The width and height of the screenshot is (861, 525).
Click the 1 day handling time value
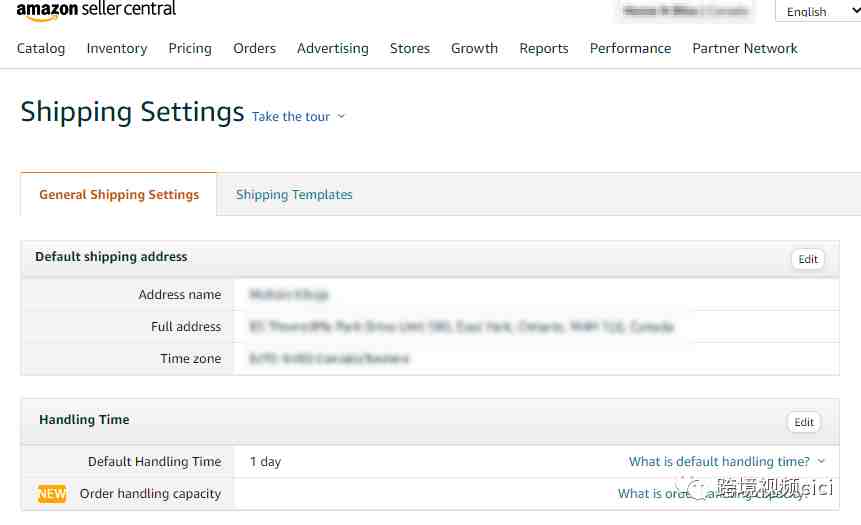(265, 462)
